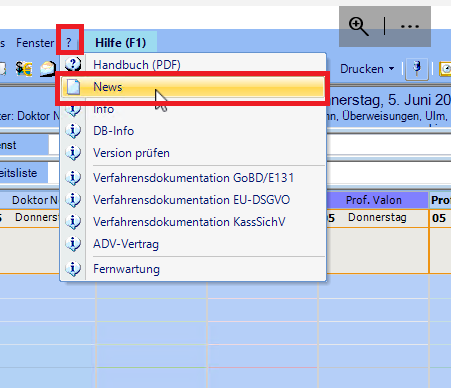Open the Fenster menu
This screenshot has height=388, width=451.
click(x=35, y=43)
